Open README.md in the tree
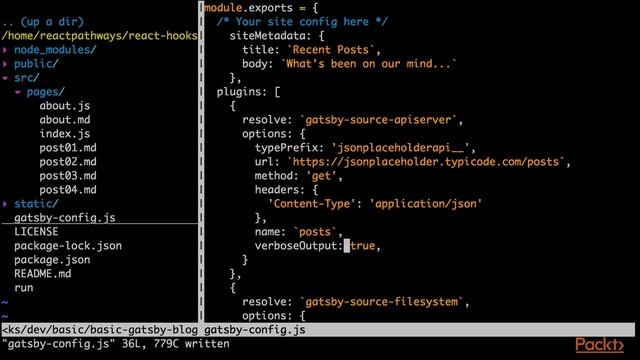Screen dimensions: 640x360 (x=42, y=273)
